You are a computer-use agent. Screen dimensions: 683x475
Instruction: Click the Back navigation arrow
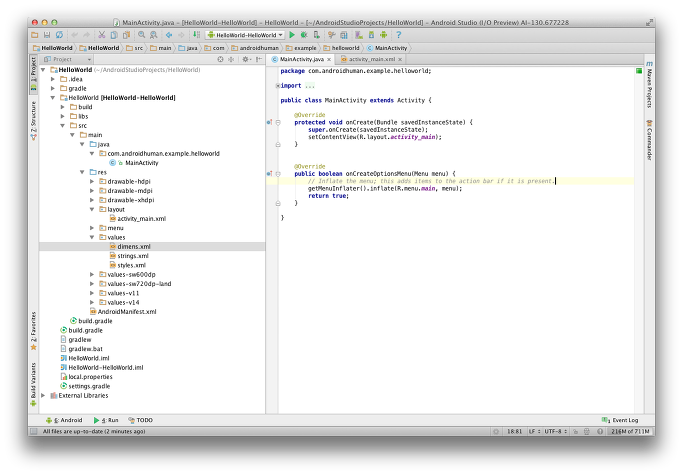pyautogui.click(x=169, y=35)
